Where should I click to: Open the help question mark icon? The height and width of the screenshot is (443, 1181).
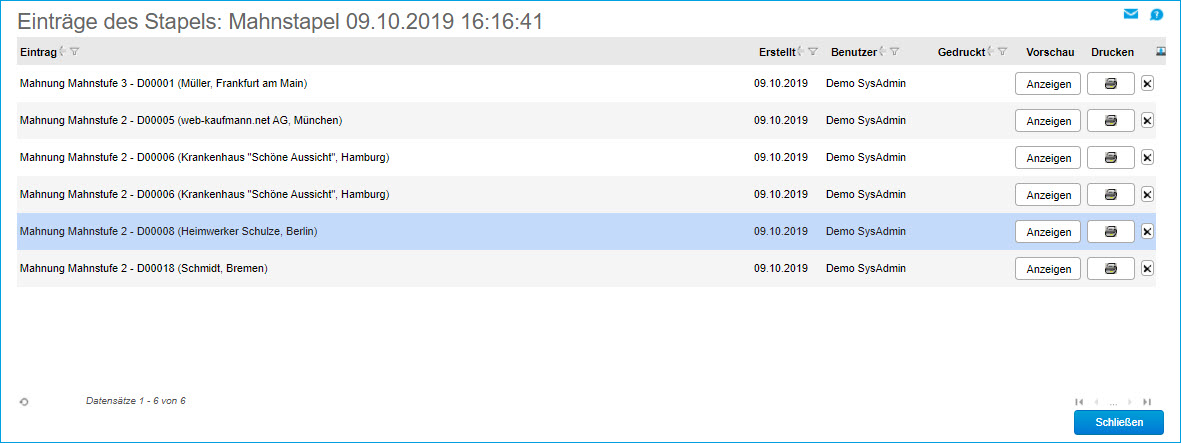1157,14
